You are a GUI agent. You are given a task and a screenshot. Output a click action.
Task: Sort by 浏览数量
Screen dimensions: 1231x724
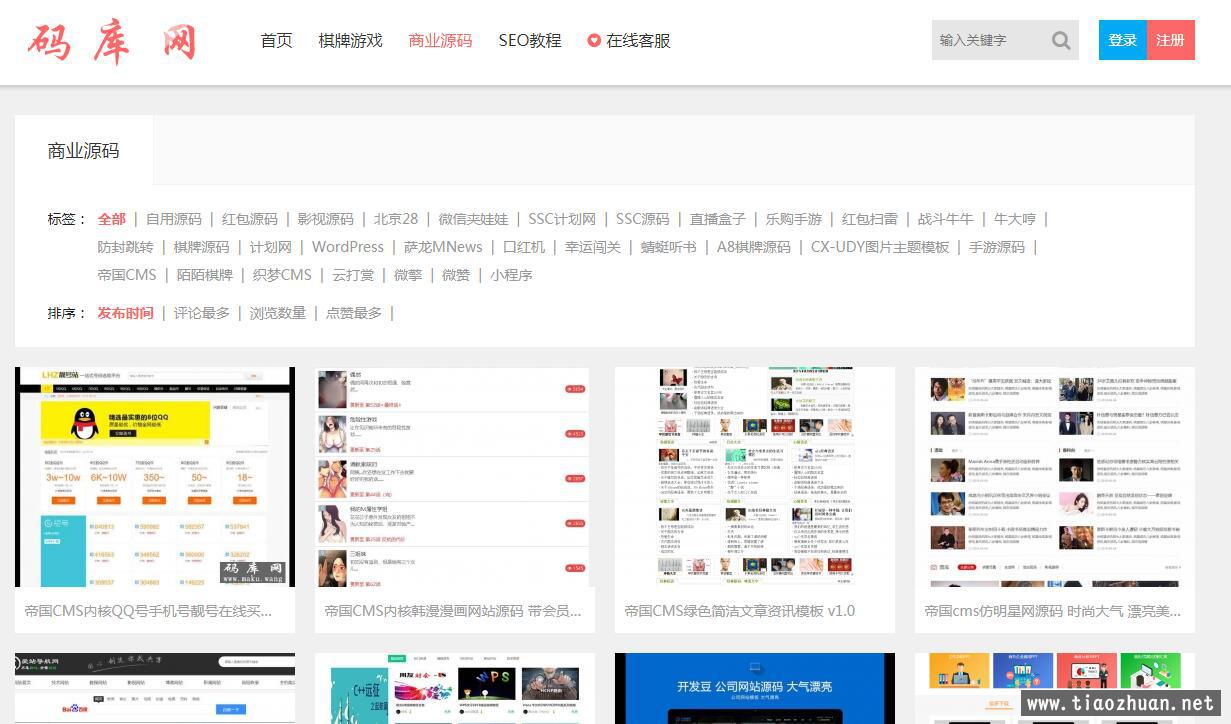click(x=278, y=313)
